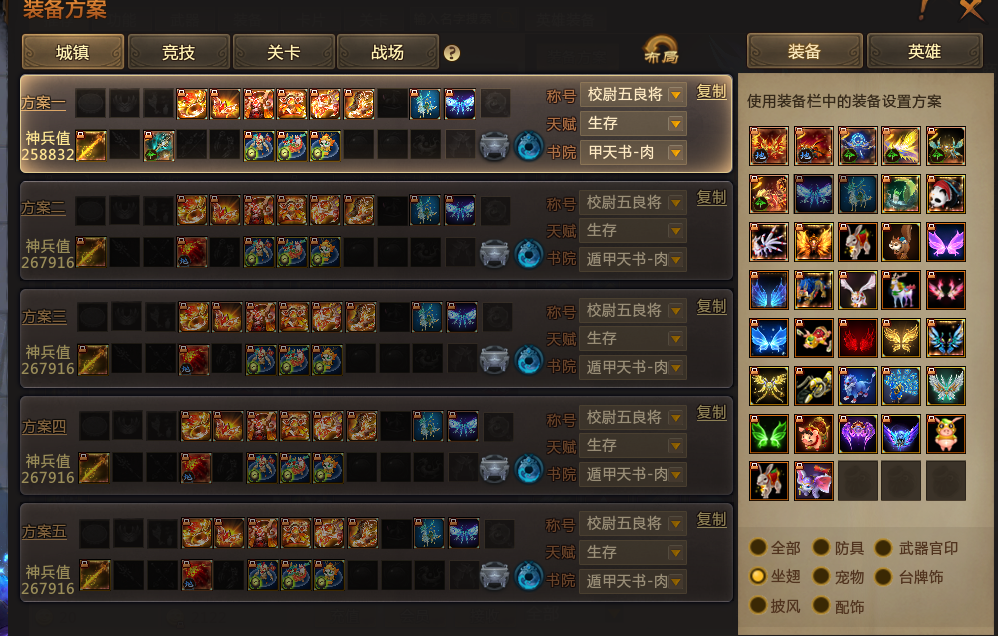
Task: Click the 布局 layout arrow icon
Action: (661, 50)
